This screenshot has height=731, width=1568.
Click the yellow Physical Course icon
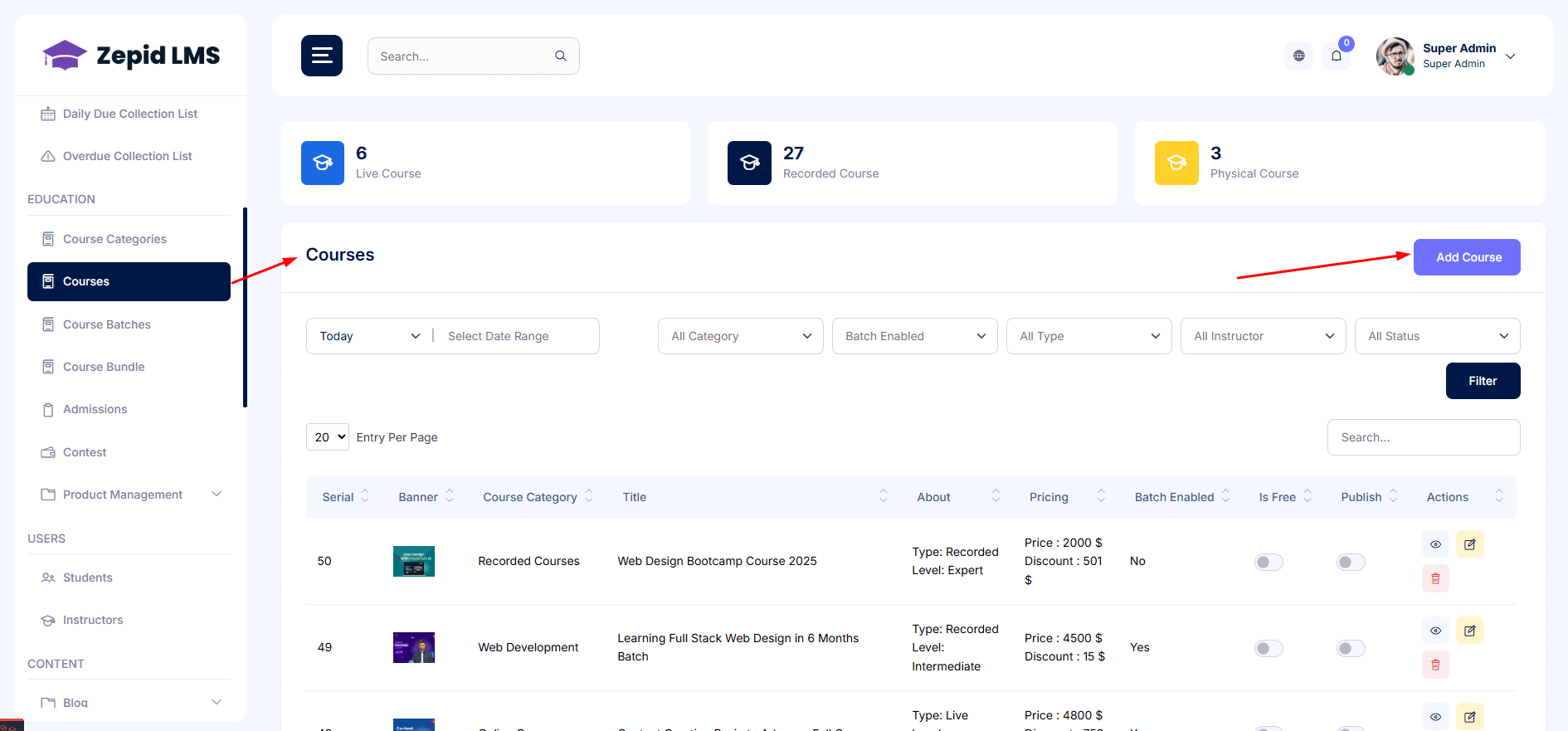point(1176,163)
